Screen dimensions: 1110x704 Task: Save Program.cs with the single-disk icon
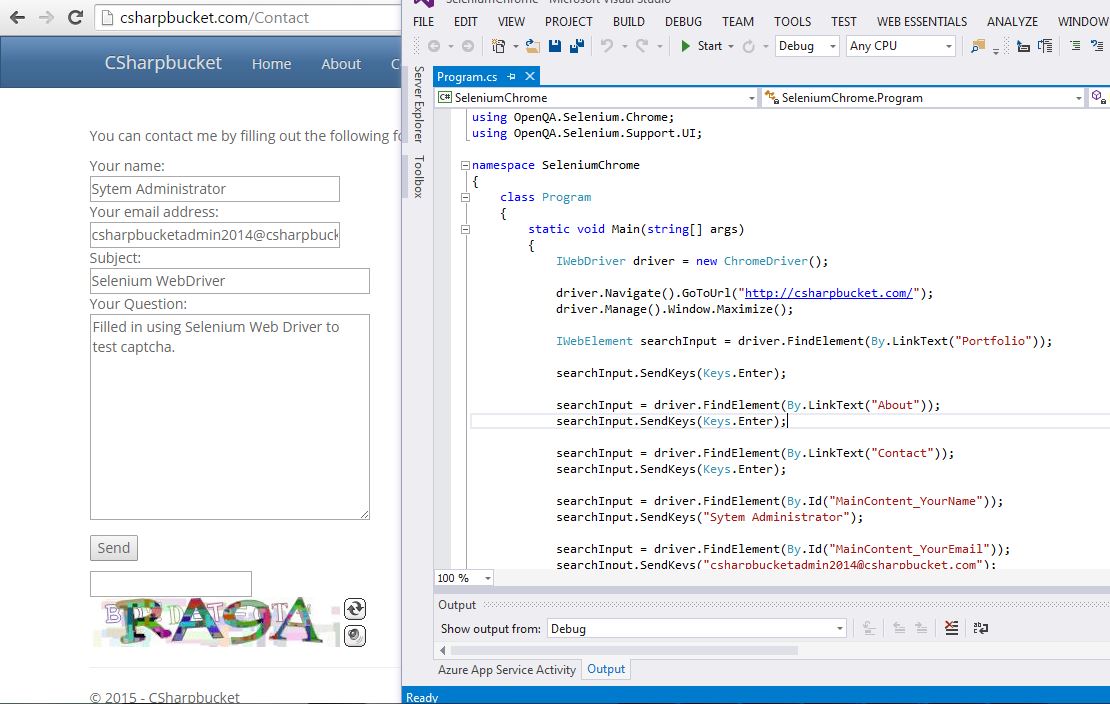coord(555,46)
